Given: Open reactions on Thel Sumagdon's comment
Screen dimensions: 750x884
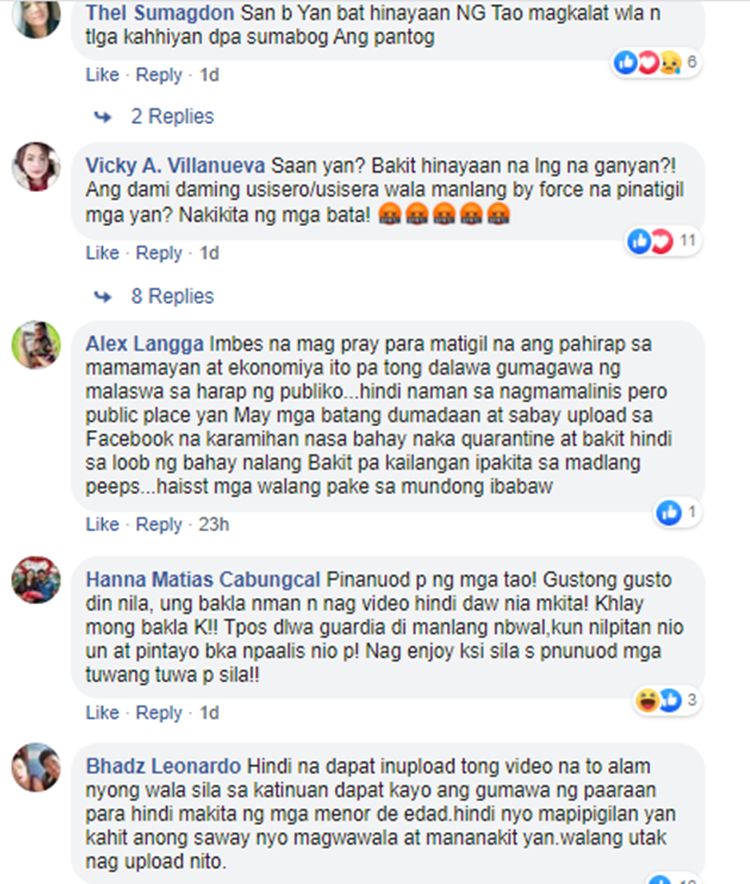Looking at the screenshot, I should point(656,62).
